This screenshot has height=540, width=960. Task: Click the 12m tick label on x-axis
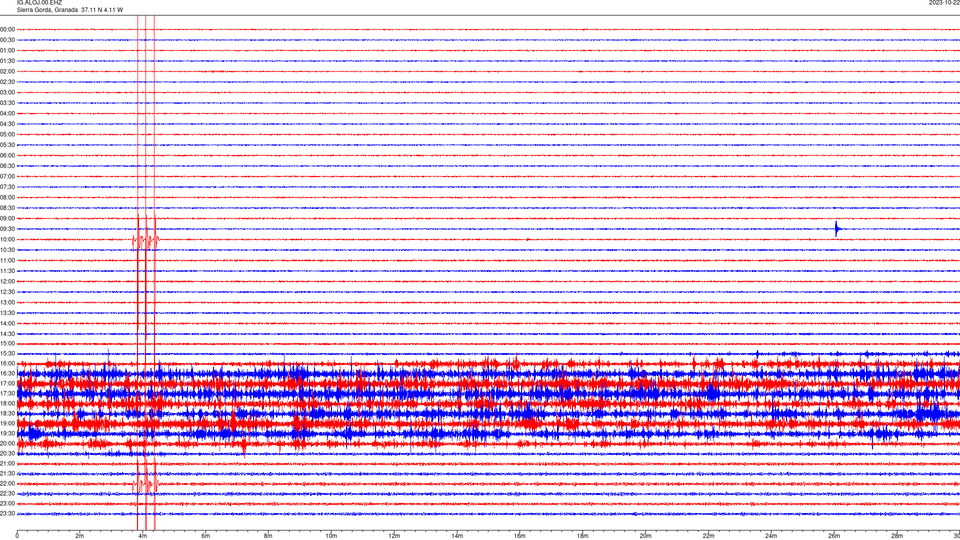394,536
